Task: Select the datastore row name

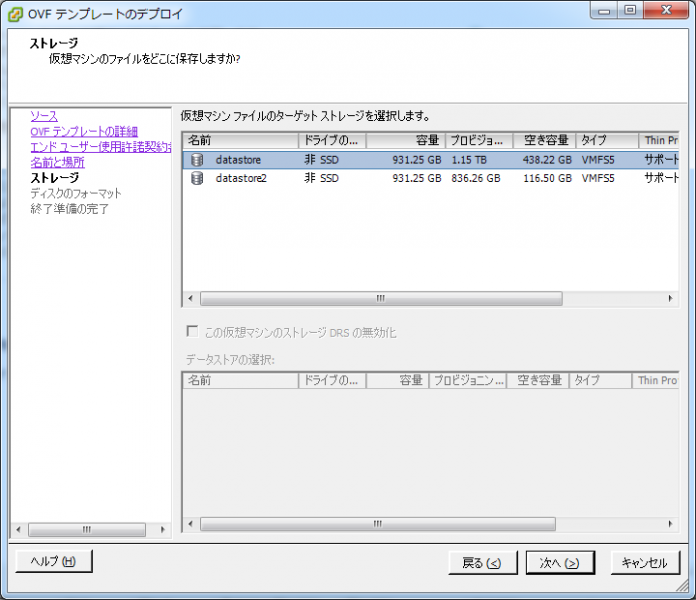Action: pos(238,160)
